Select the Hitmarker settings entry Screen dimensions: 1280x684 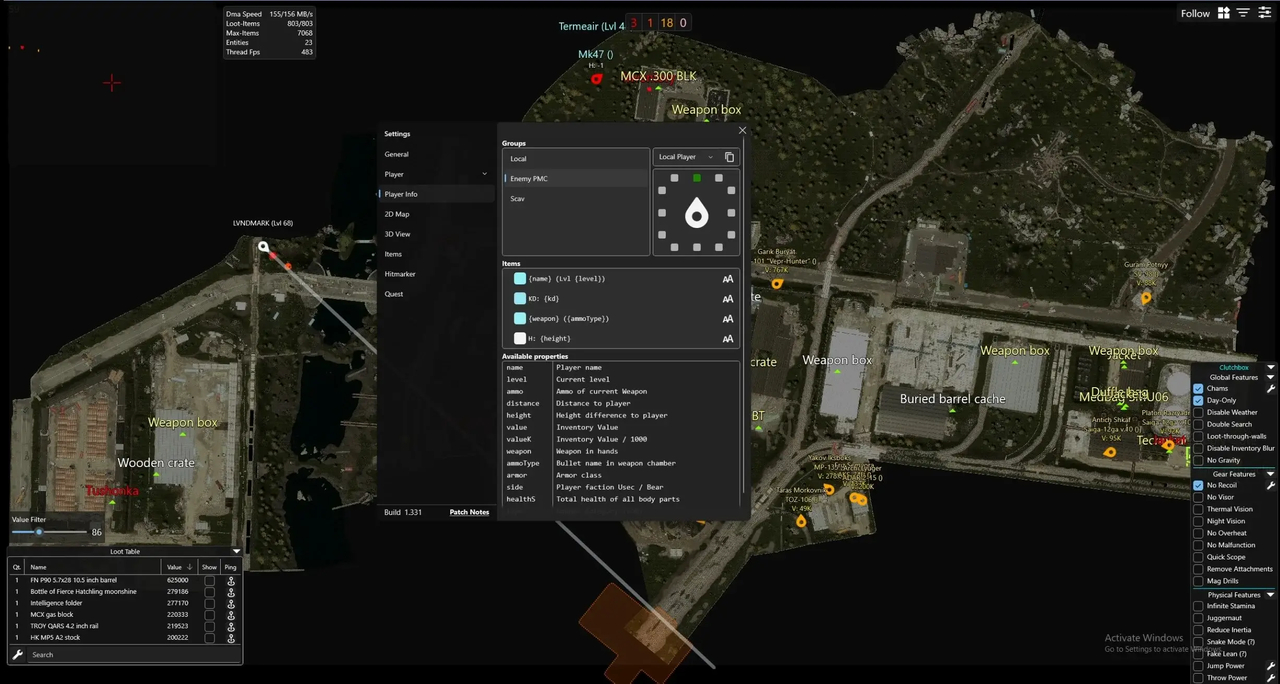pyautogui.click(x=399, y=273)
